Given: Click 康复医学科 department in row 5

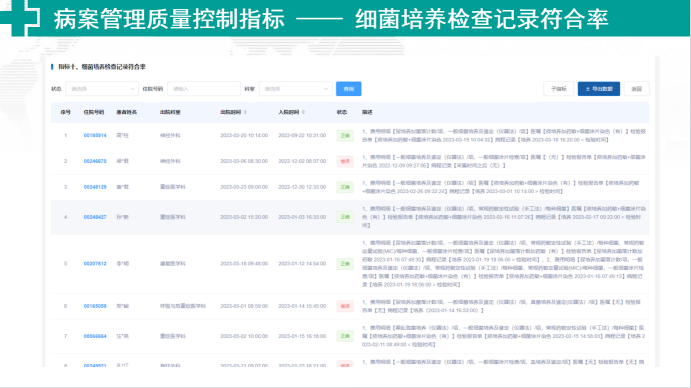Looking at the screenshot, I should click(x=172, y=264).
